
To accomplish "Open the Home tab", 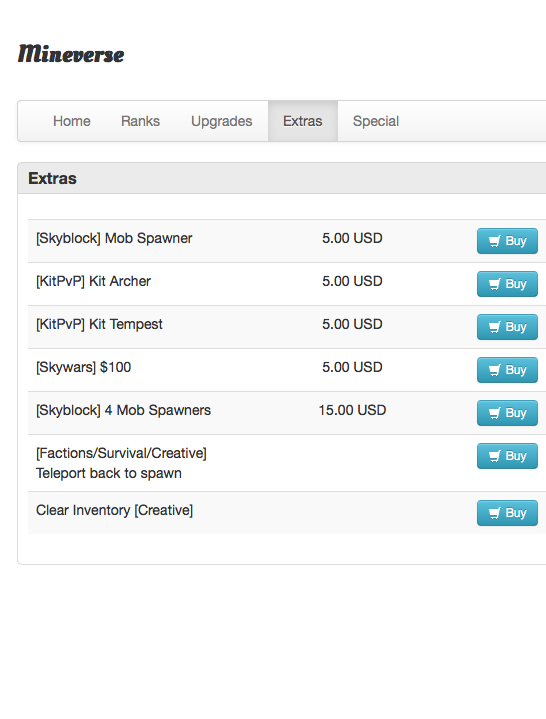I will [x=72, y=121].
